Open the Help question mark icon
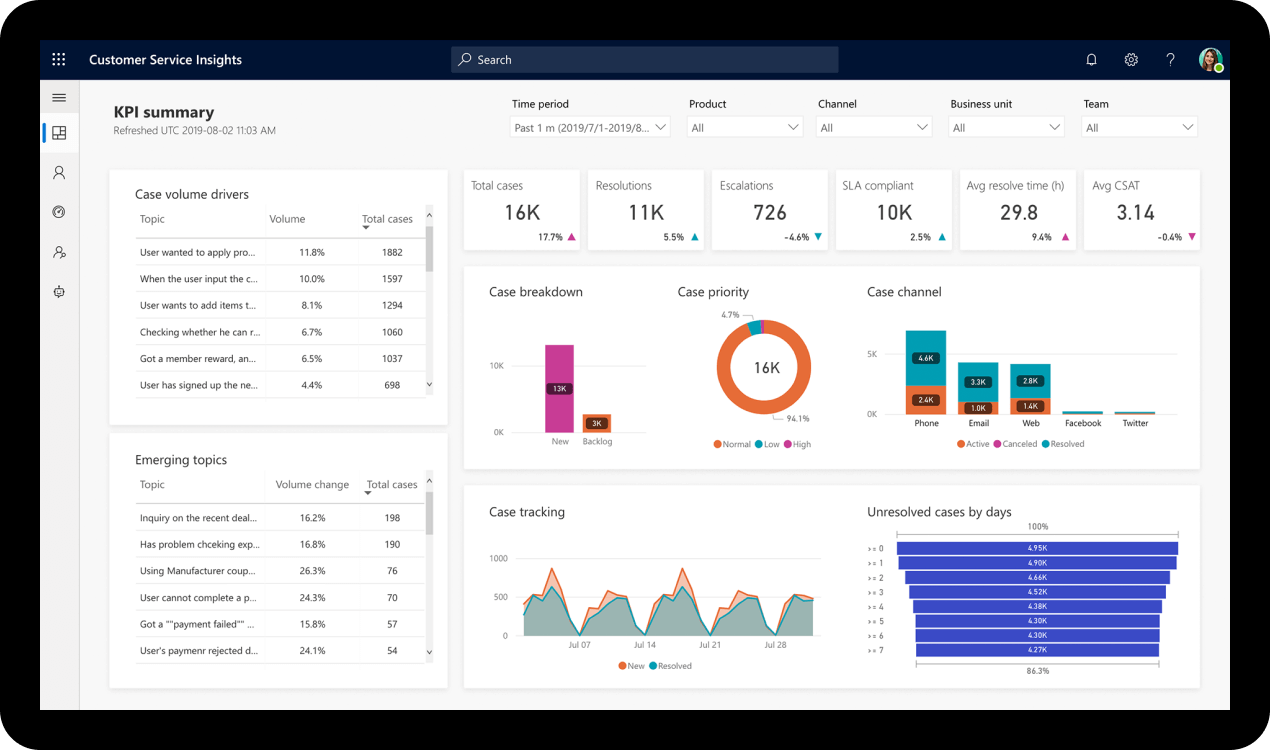 coord(1170,59)
